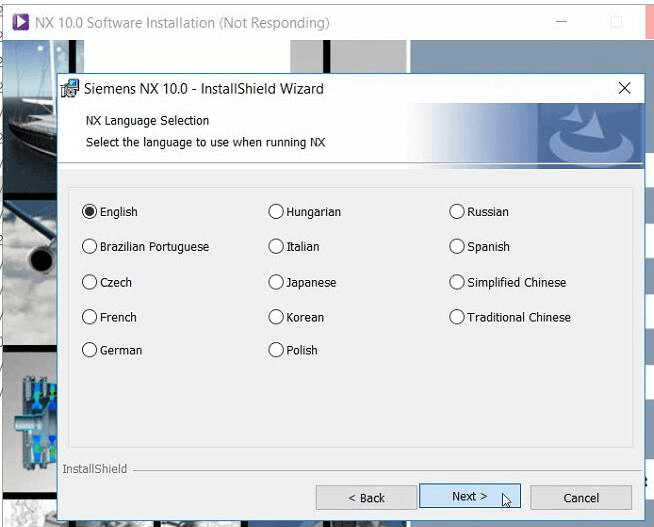Pick French as the NX language
The height and width of the screenshot is (527, 654).
click(x=90, y=317)
